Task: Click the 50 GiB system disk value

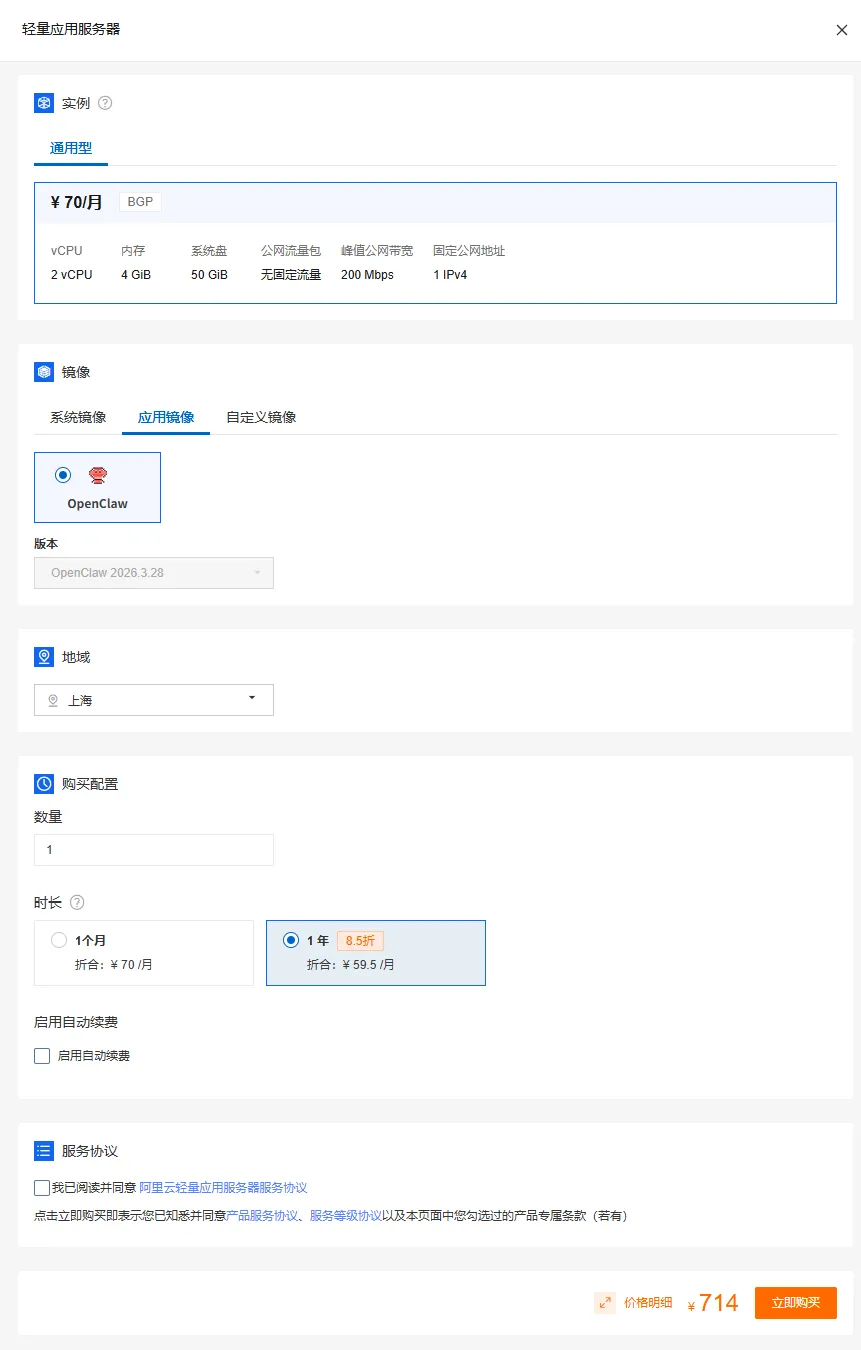Action: (x=209, y=275)
